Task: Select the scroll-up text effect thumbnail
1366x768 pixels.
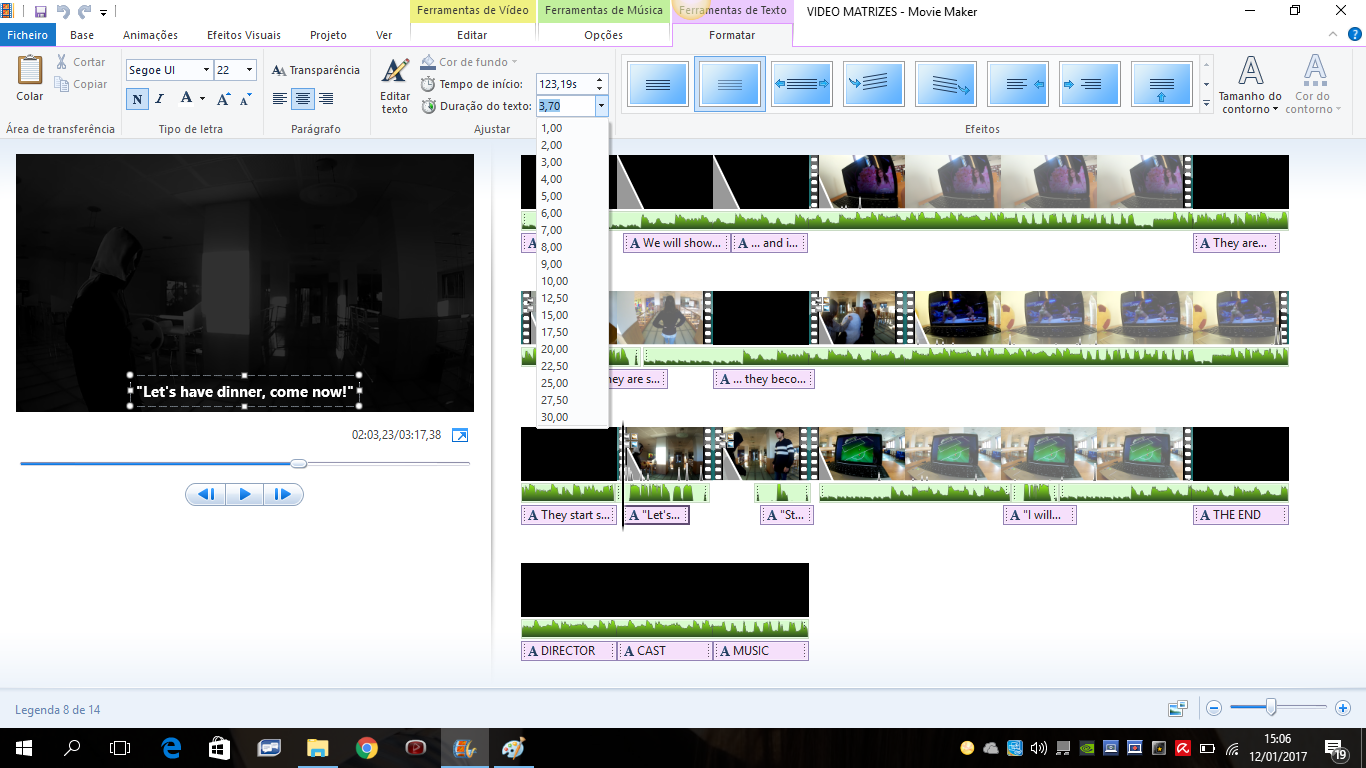Action: click(x=1161, y=84)
